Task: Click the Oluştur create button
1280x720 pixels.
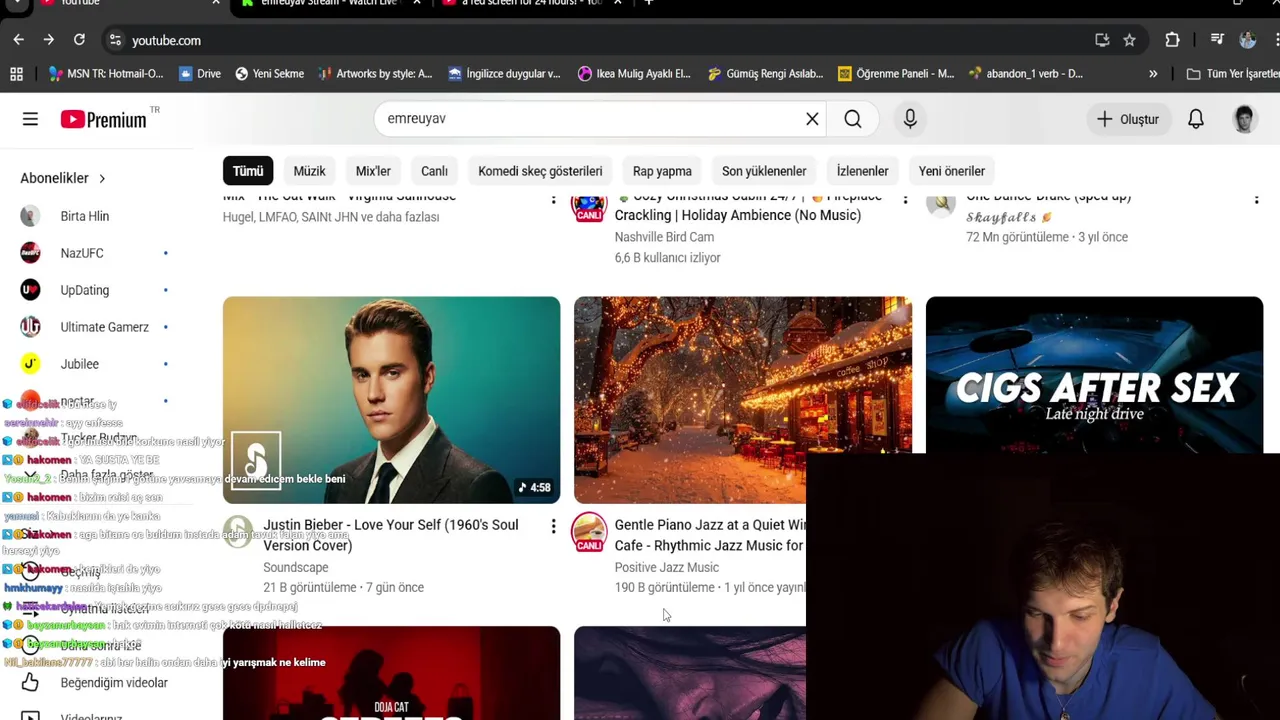Action: [1128, 119]
